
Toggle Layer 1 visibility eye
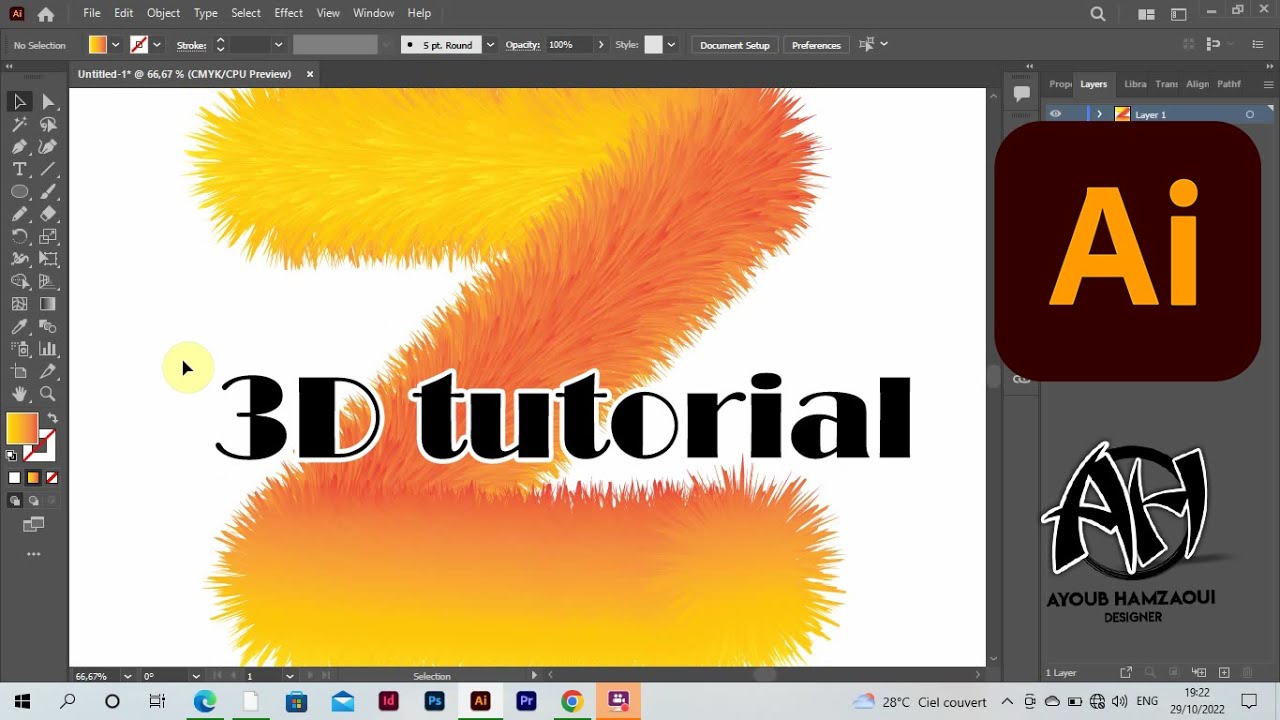tap(1055, 114)
